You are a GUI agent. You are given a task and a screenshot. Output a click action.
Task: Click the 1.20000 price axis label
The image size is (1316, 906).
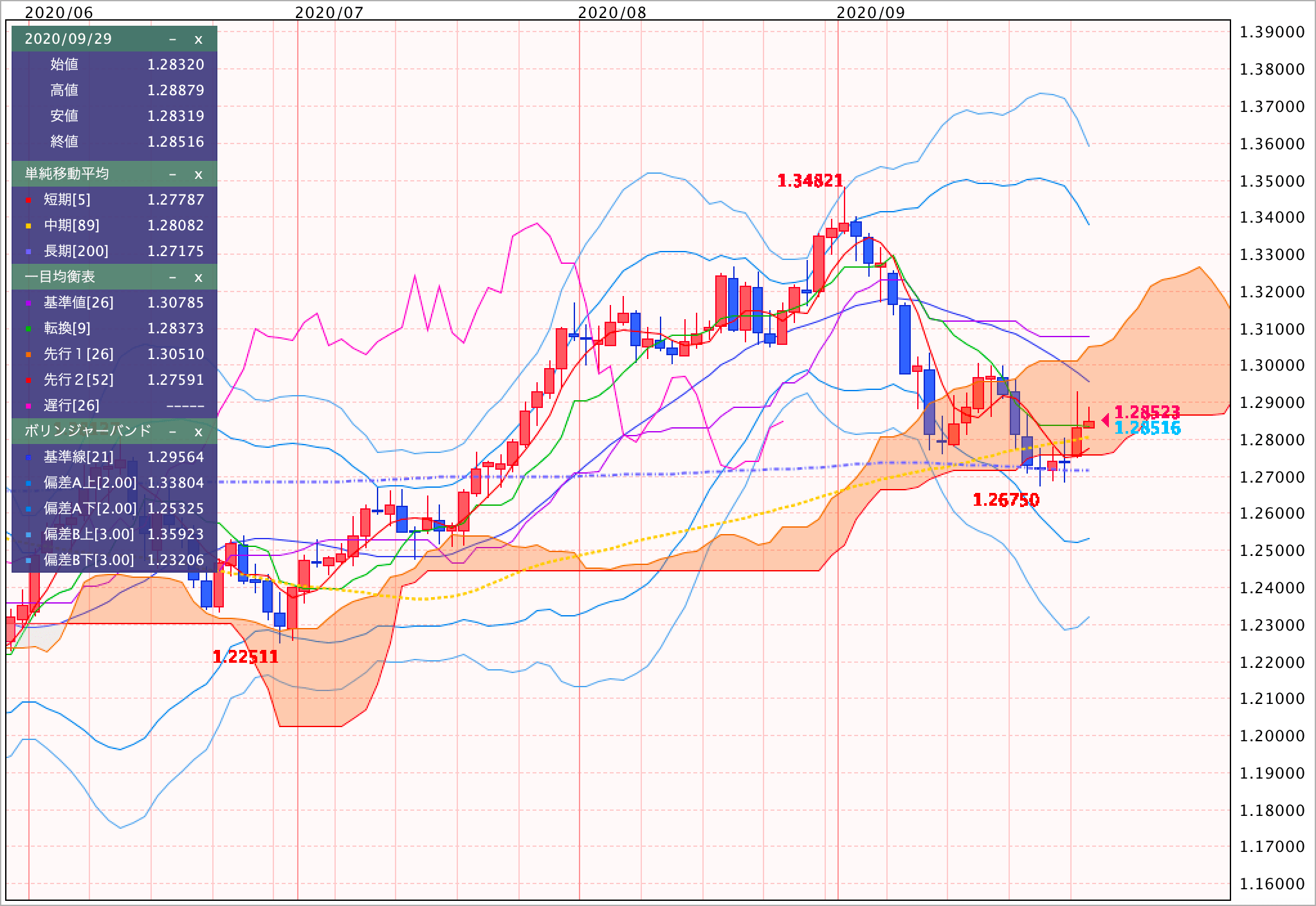pos(1272,736)
